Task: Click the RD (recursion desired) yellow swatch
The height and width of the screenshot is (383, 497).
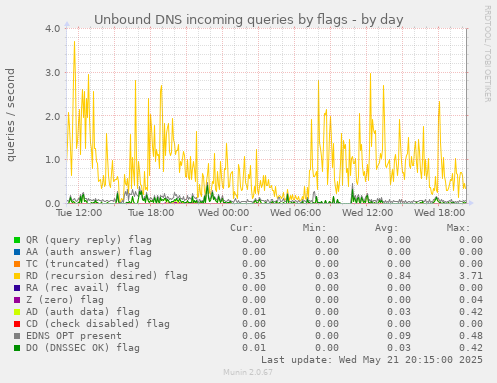Action: tap(17, 276)
